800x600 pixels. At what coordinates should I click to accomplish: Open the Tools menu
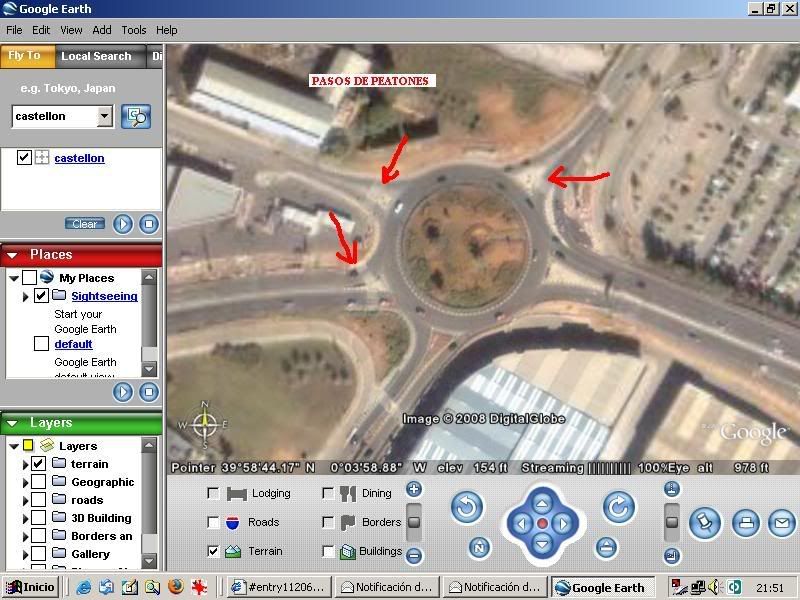coord(134,30)
